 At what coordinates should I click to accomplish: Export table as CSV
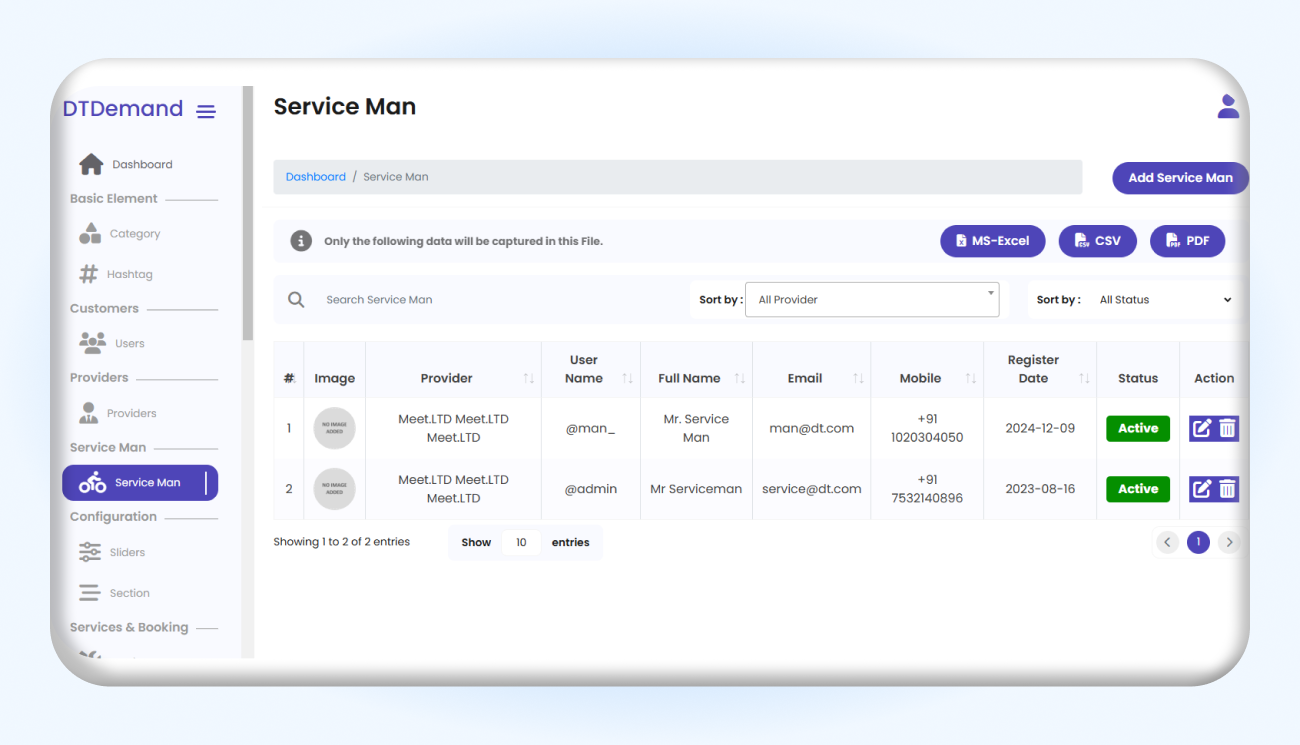pyautogui.click(x=1097, y=241)
